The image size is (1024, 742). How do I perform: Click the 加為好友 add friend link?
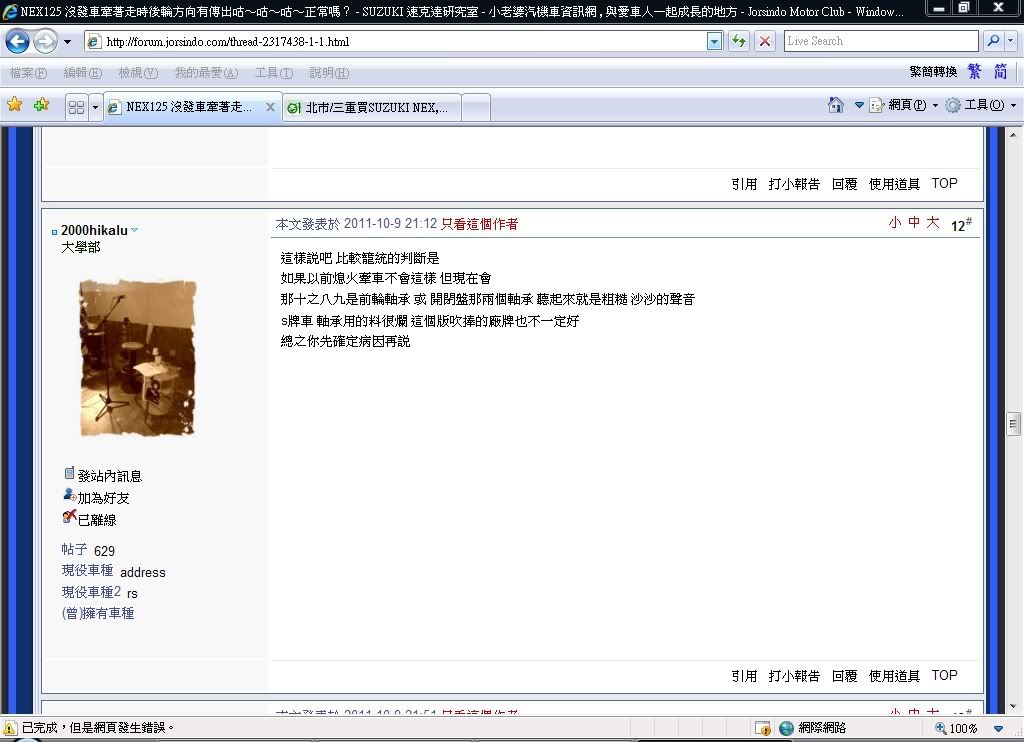tap(103, 498)
